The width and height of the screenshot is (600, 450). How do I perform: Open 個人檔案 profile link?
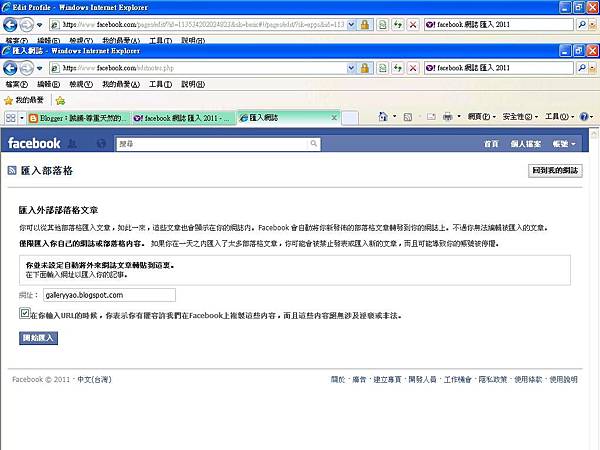[525, 144]
